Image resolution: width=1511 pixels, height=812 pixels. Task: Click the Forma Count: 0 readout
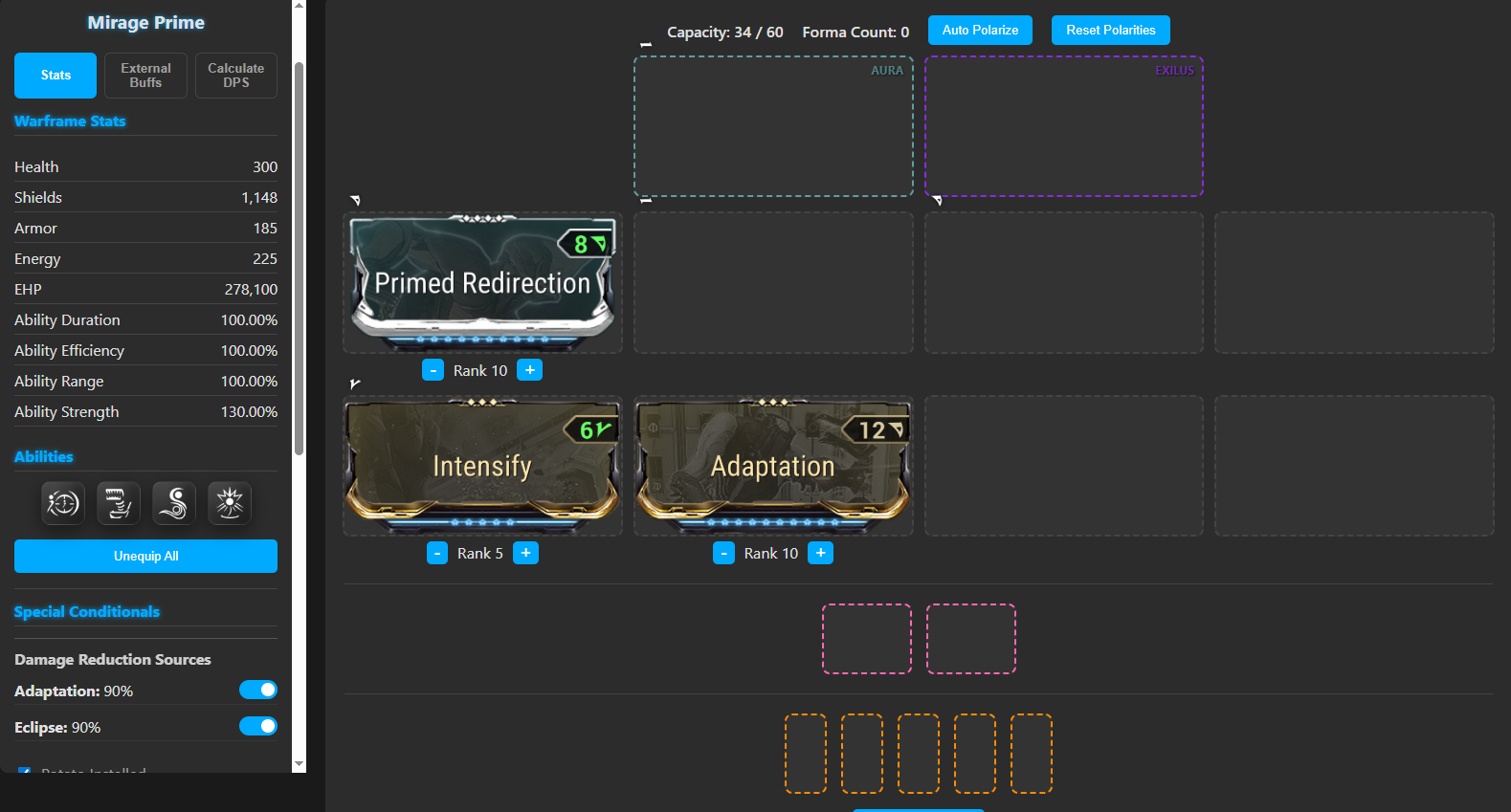pos(855,33)
